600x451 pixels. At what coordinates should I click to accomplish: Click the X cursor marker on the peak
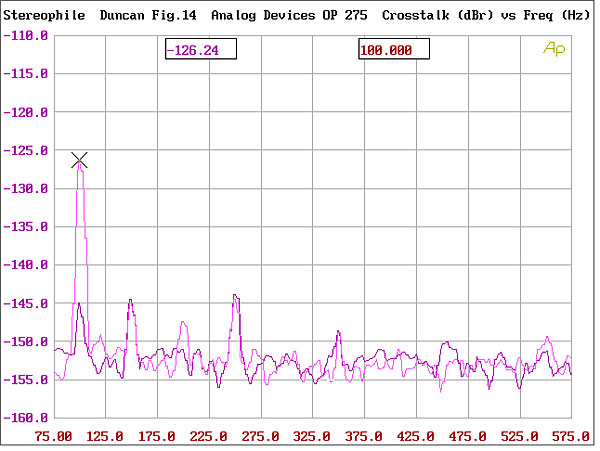click(80, 161)
